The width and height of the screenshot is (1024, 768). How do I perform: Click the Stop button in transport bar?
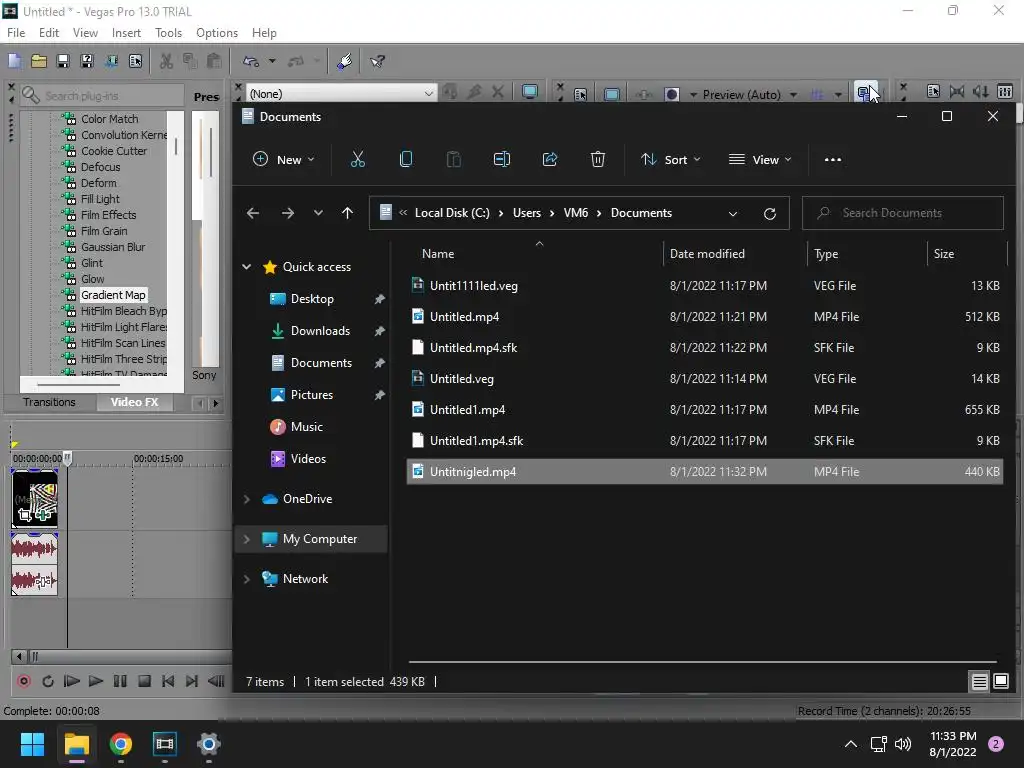pyautogui.click(x=144, y=681)
